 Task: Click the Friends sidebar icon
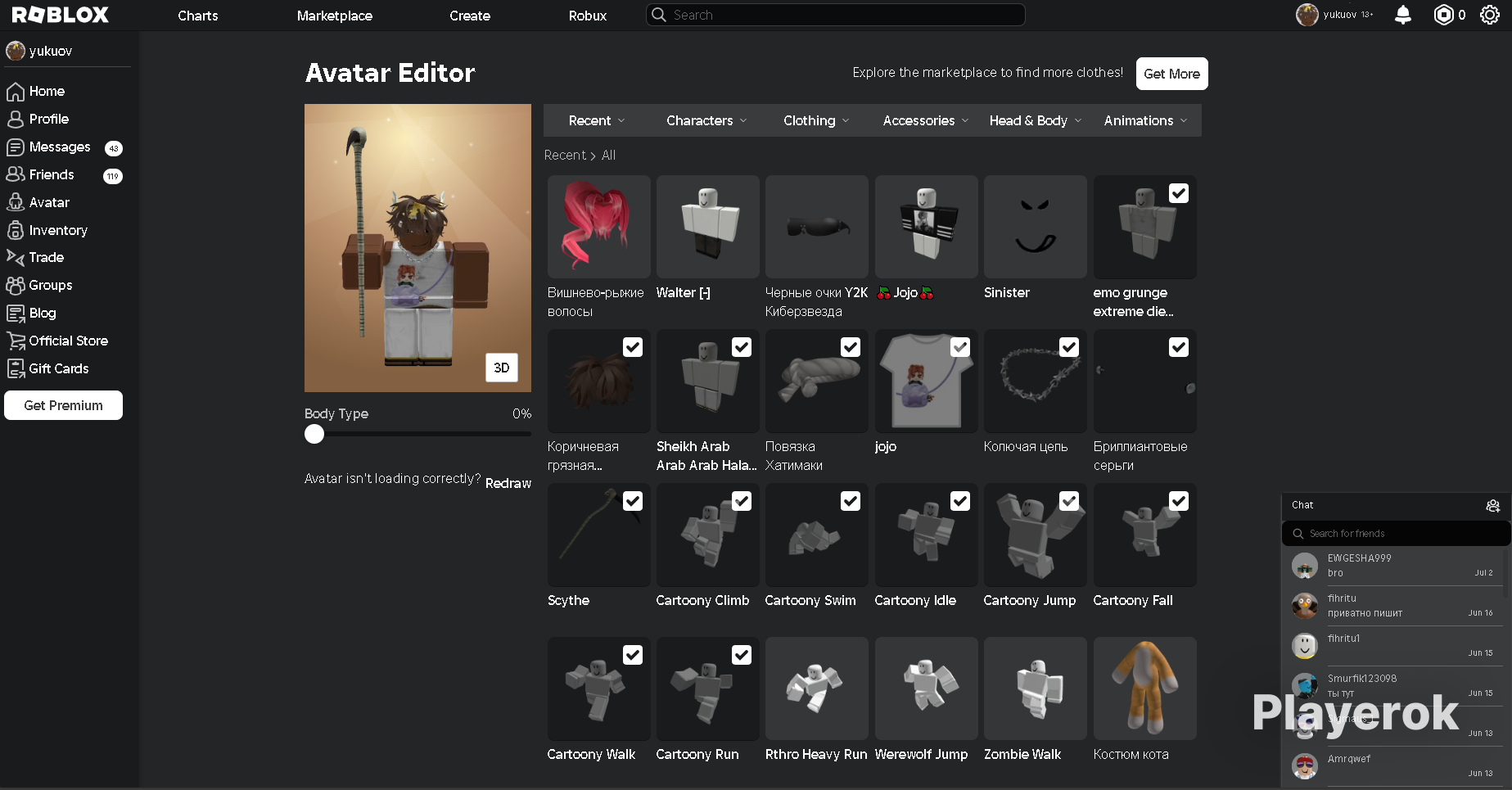(x=15, y=174)
